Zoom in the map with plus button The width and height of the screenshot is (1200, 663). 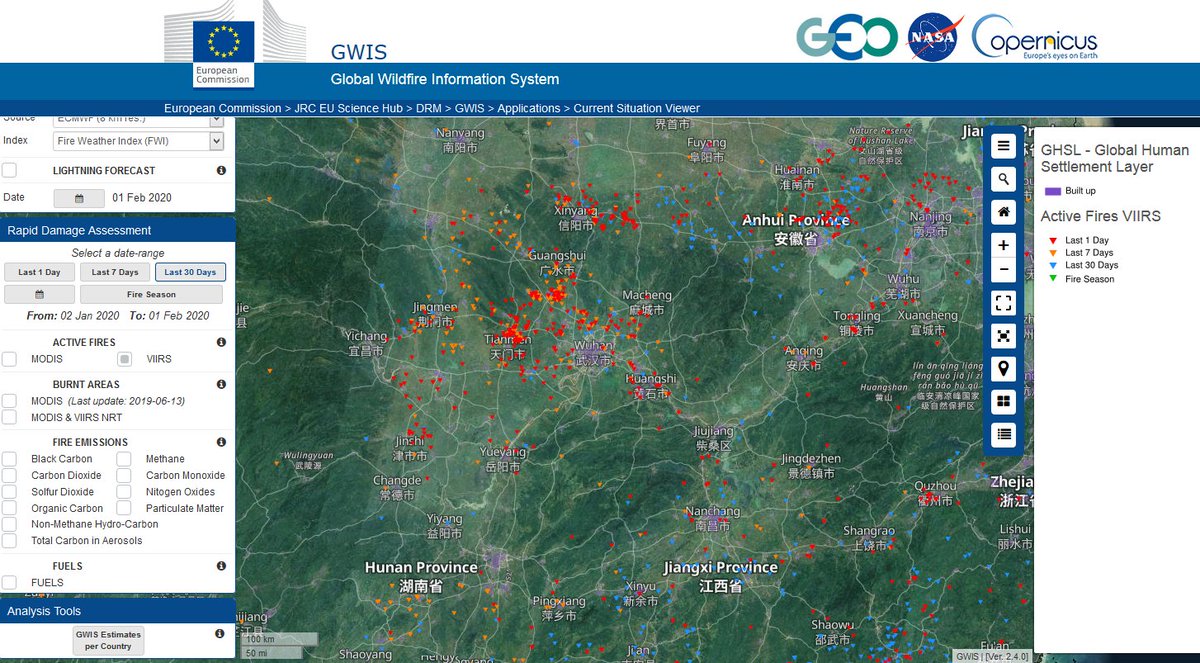(1004, 245)
